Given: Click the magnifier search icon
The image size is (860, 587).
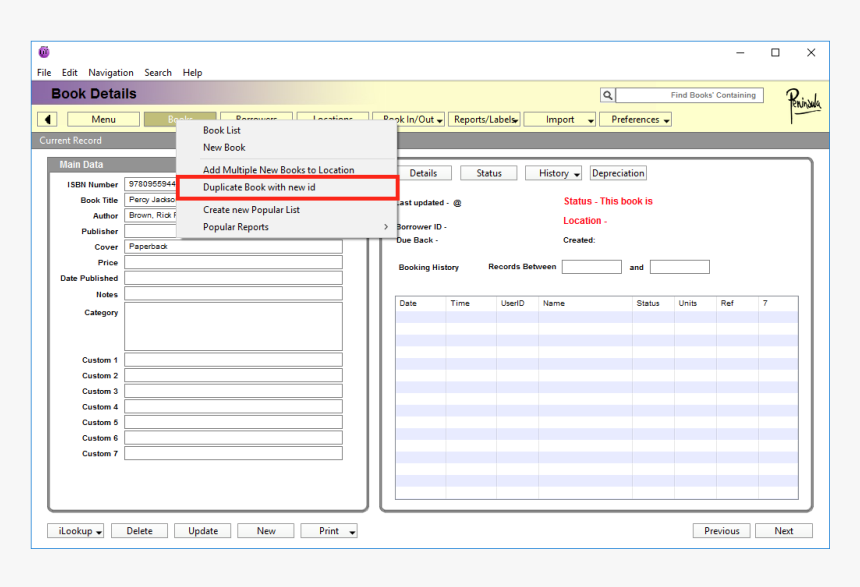Looking at the screenshot, I should coord(607,96).
